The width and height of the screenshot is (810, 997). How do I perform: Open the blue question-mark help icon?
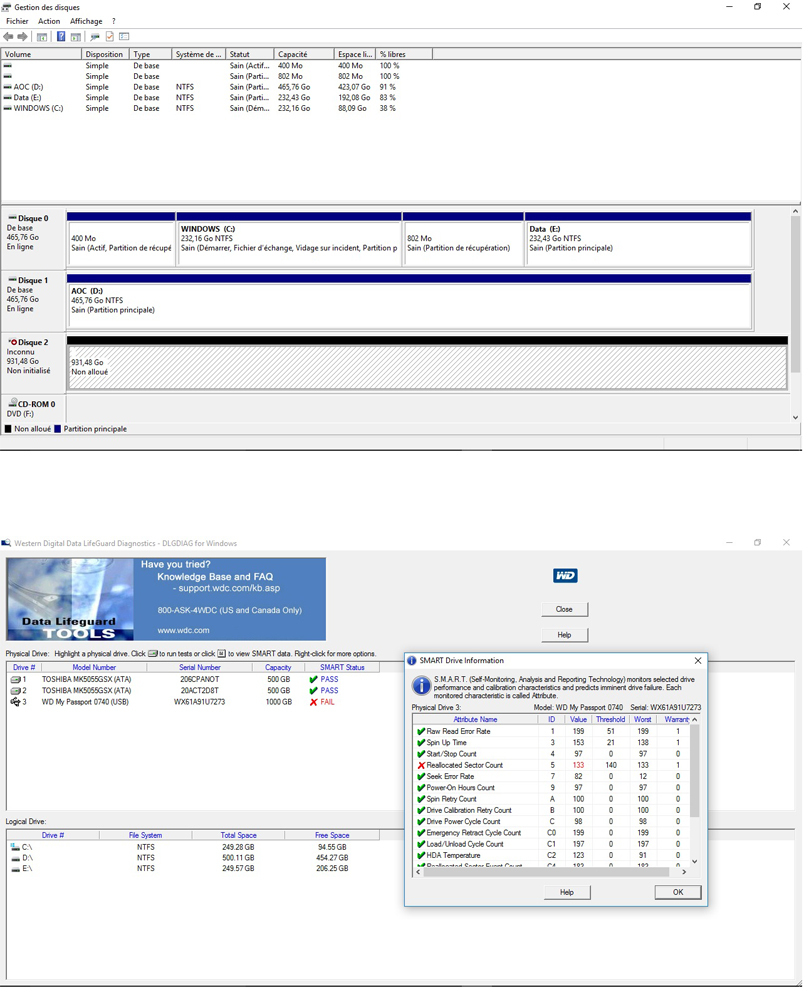click(x=61, y=37)
